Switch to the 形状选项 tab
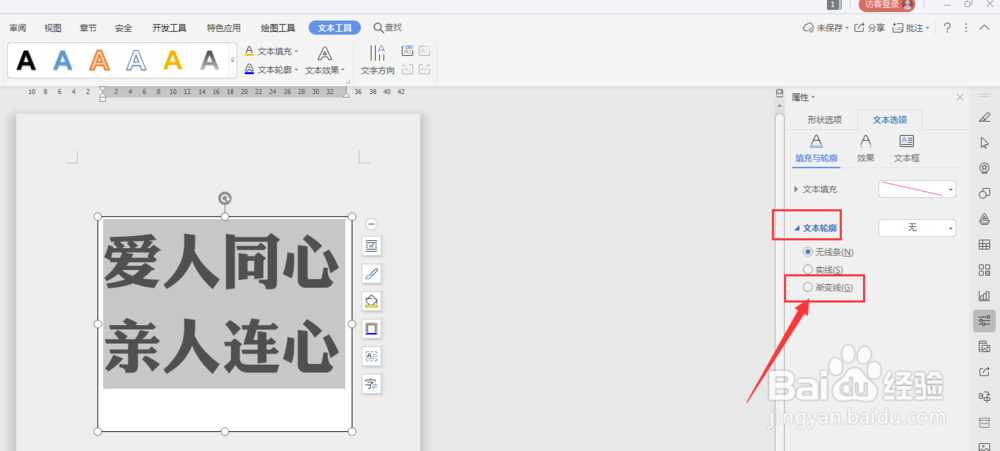The image size is (1000, 451). pyautogui.click(x=825, y=120)
